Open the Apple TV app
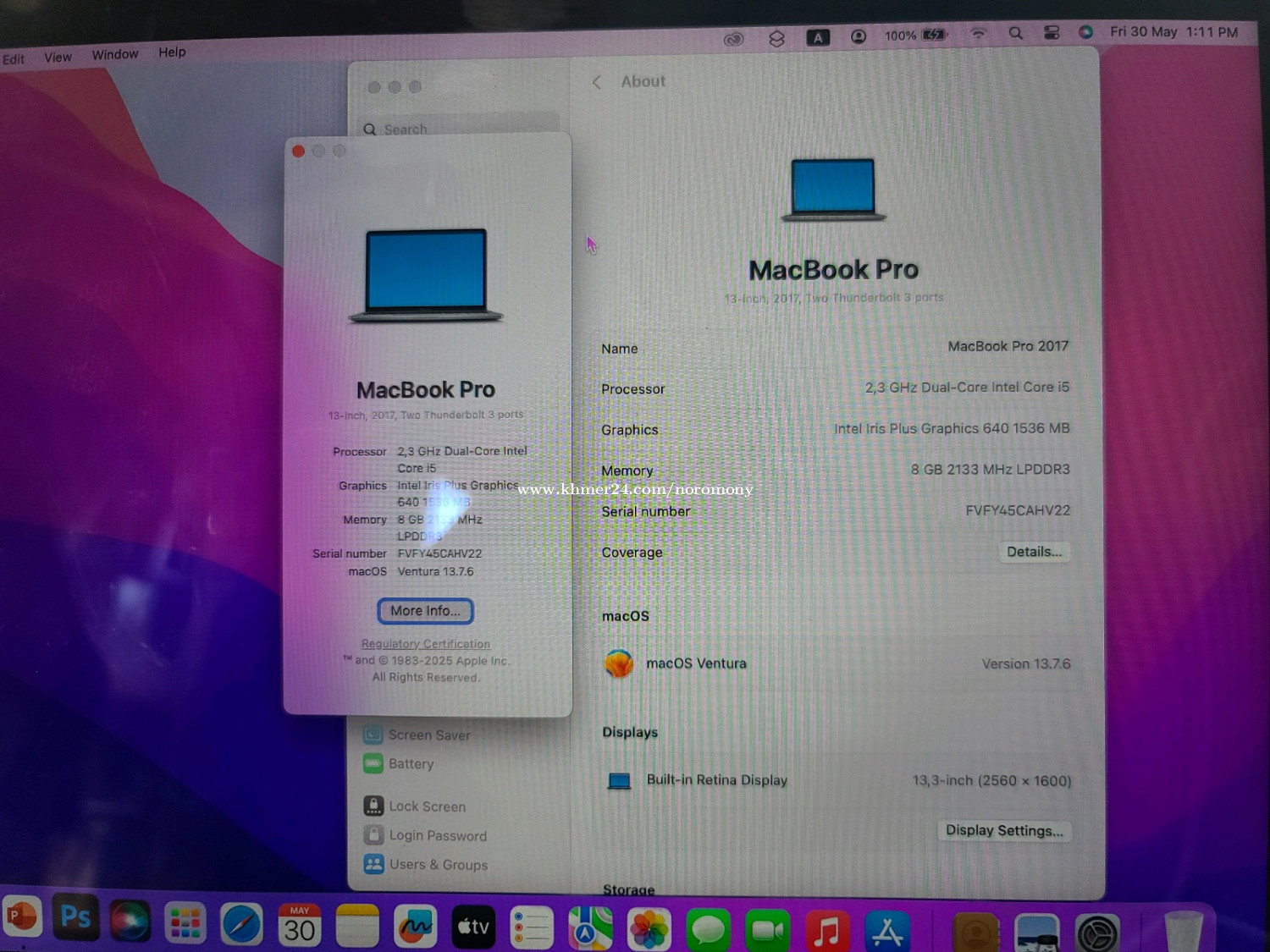Screen dimensions: 1270x952 473,927
